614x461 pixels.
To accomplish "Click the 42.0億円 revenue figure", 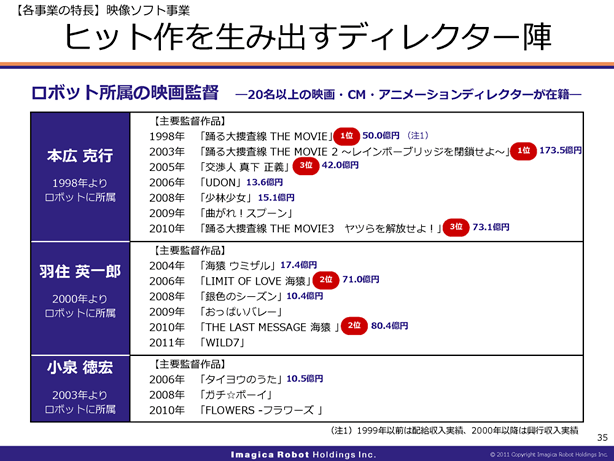I will 340,165.
